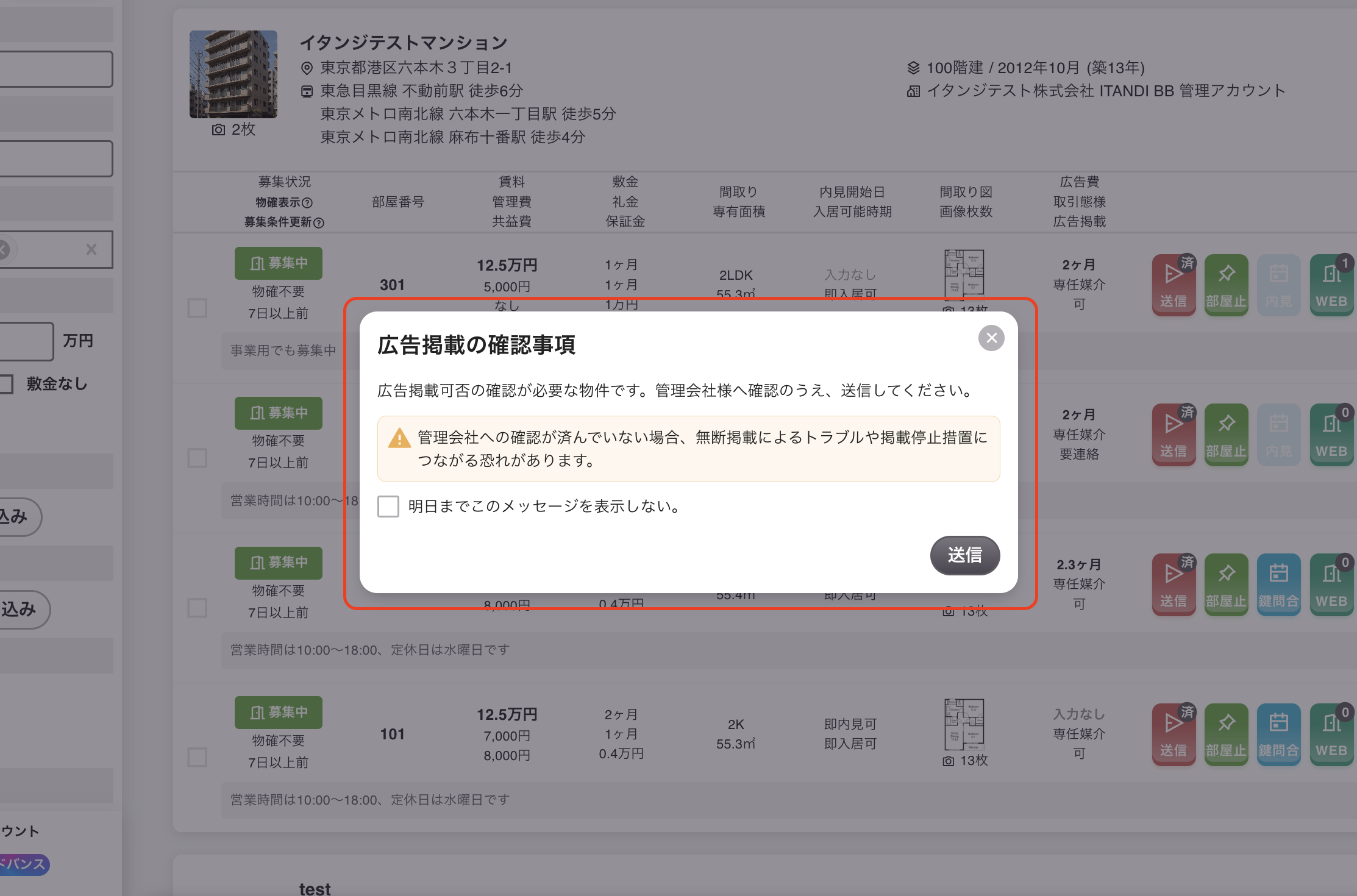The width and height of the screenshot is (1357, 896).
Task: Select the checkbox for room 301 row
Action: pos(197,308)
